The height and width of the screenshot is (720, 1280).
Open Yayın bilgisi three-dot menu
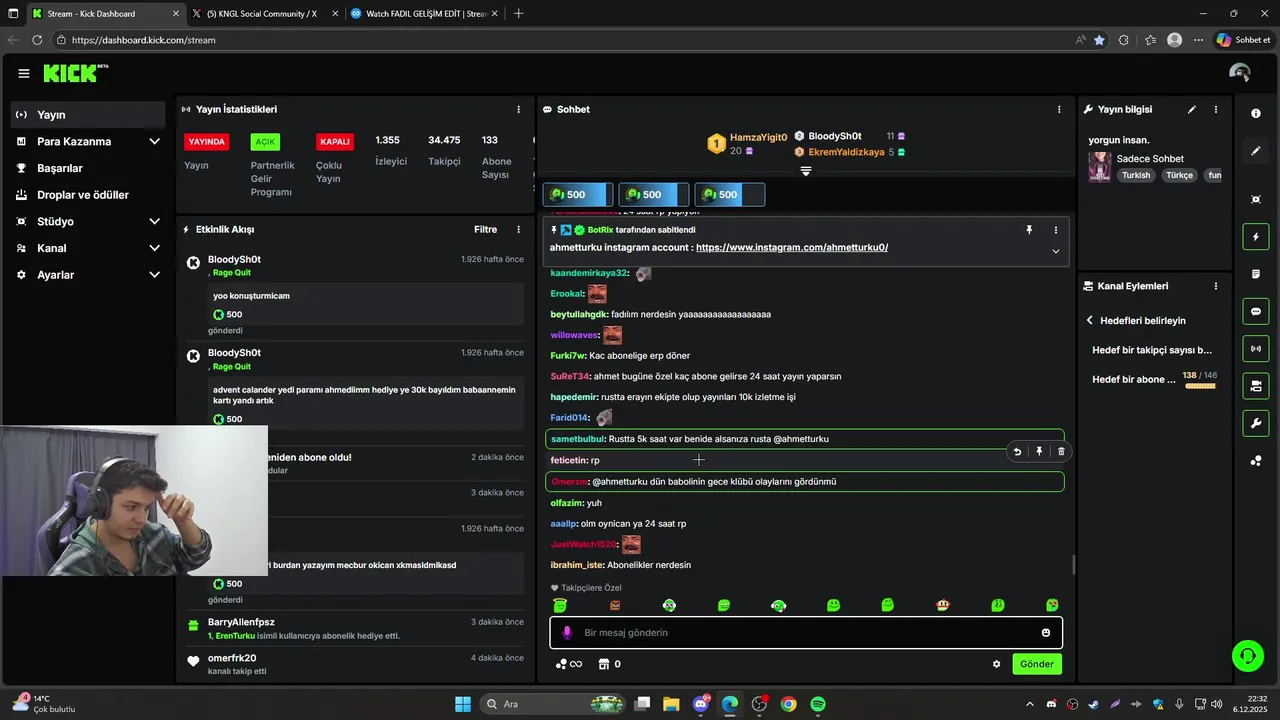(x=1216, y=110)
